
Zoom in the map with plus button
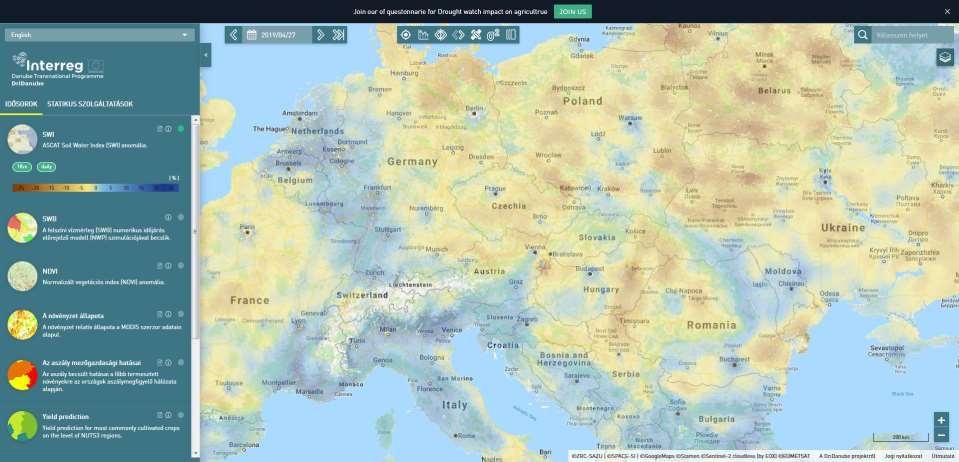pos(941,420)
